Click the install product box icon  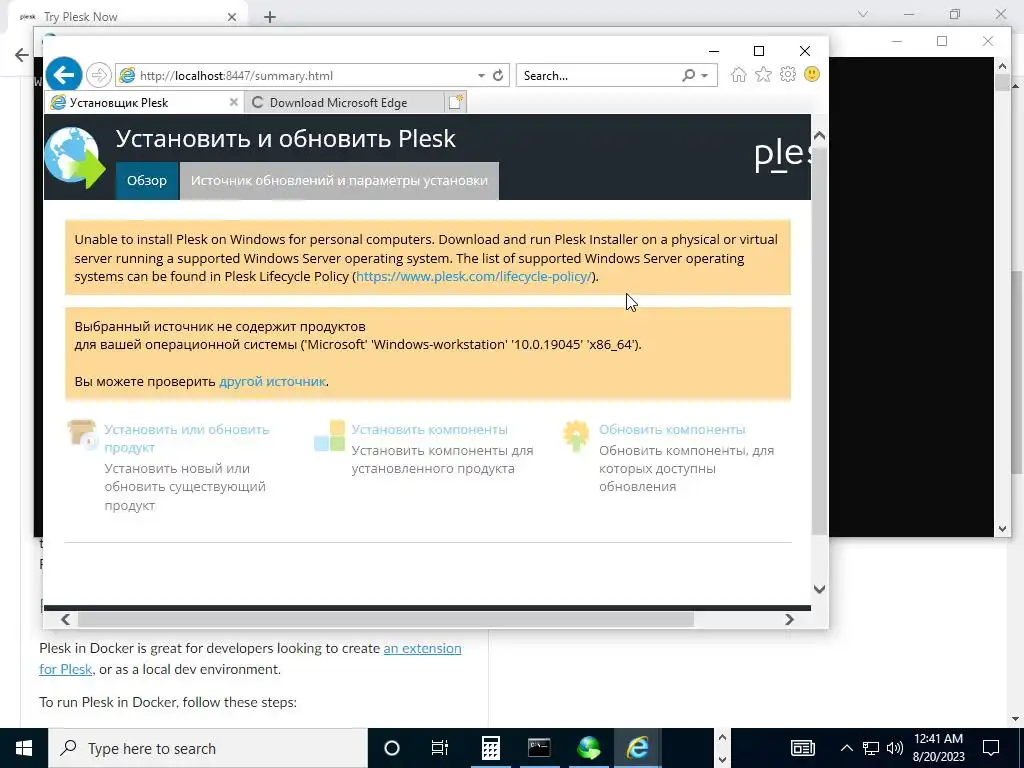[x=82, y=436]
